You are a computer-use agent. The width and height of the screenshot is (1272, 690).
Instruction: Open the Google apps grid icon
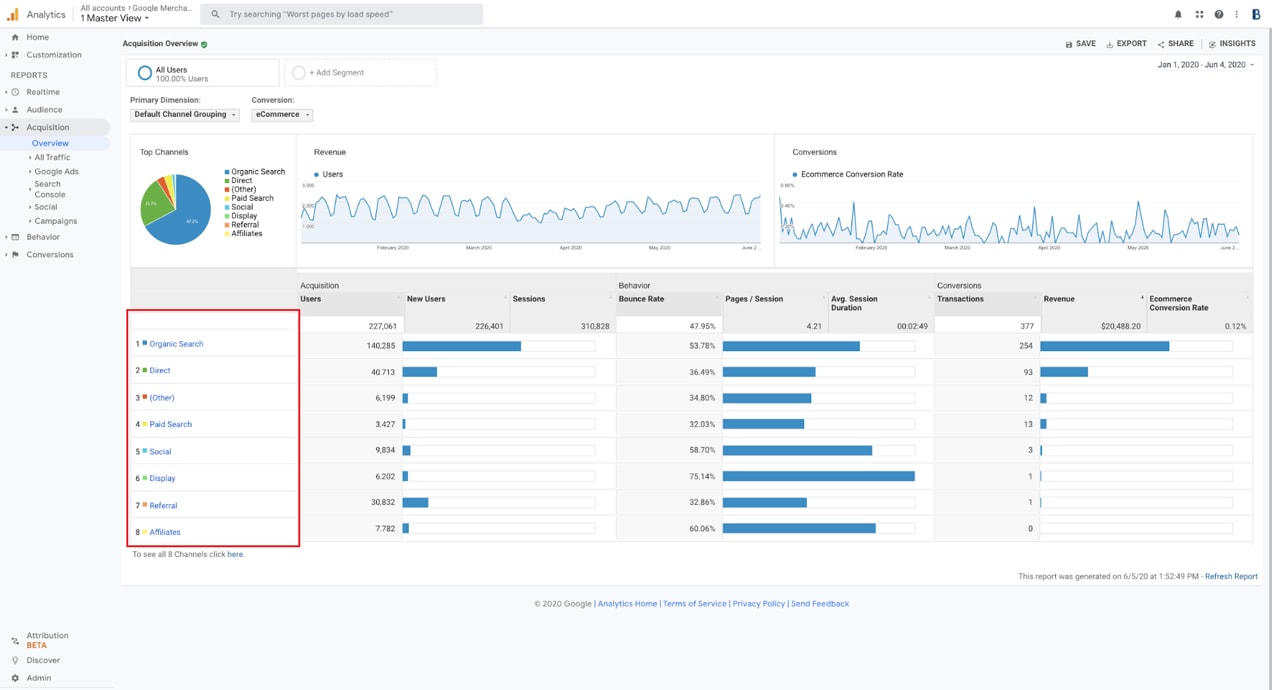(1198, 13)
